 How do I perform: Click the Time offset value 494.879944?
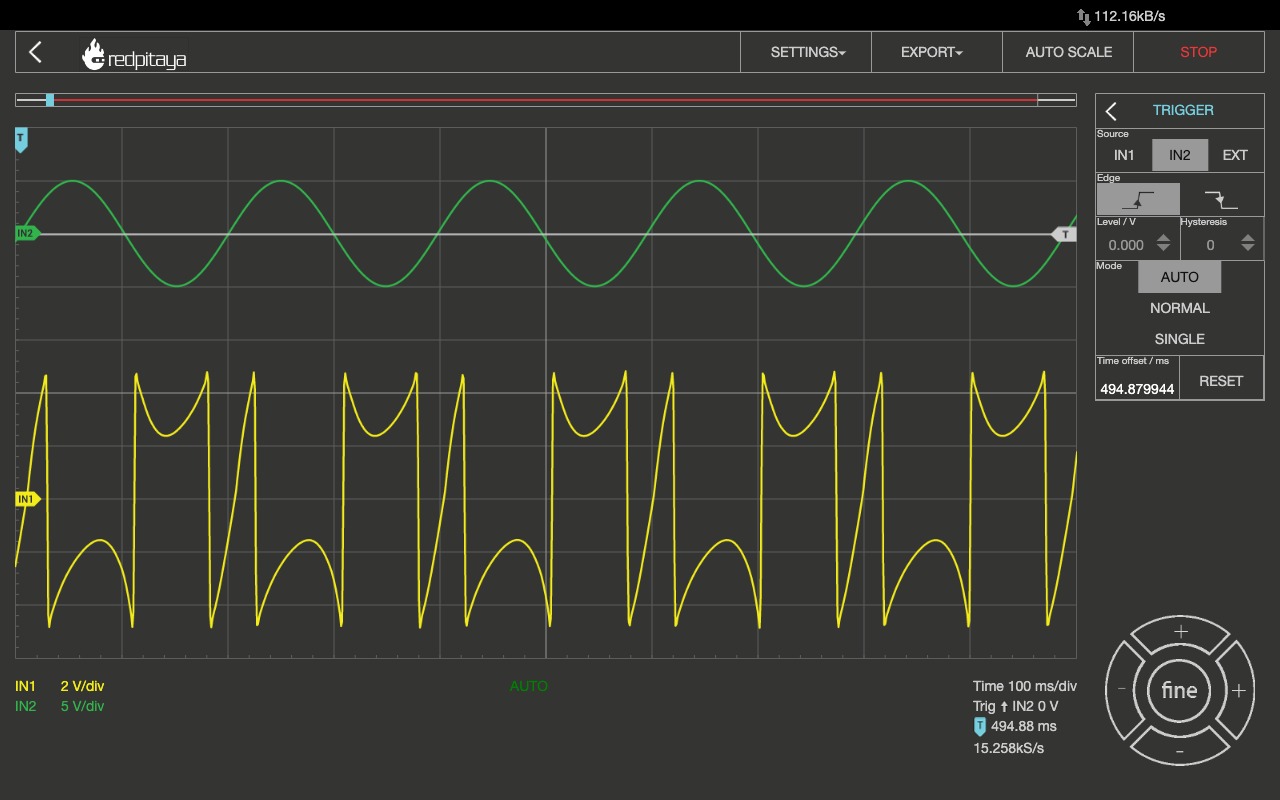pyautogui.click(x=1137, y=389)
